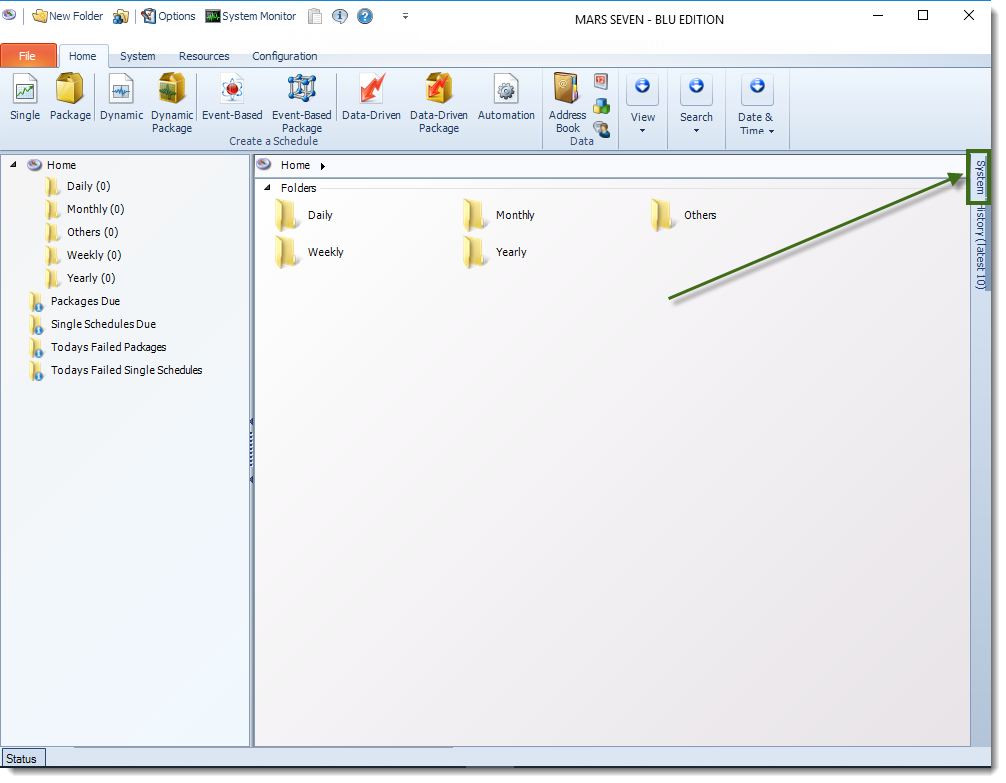The height and width of the screenshot is (783, 1006).
Task: Switch to the System ribbon tab
Action: click(x=137, y=56)
